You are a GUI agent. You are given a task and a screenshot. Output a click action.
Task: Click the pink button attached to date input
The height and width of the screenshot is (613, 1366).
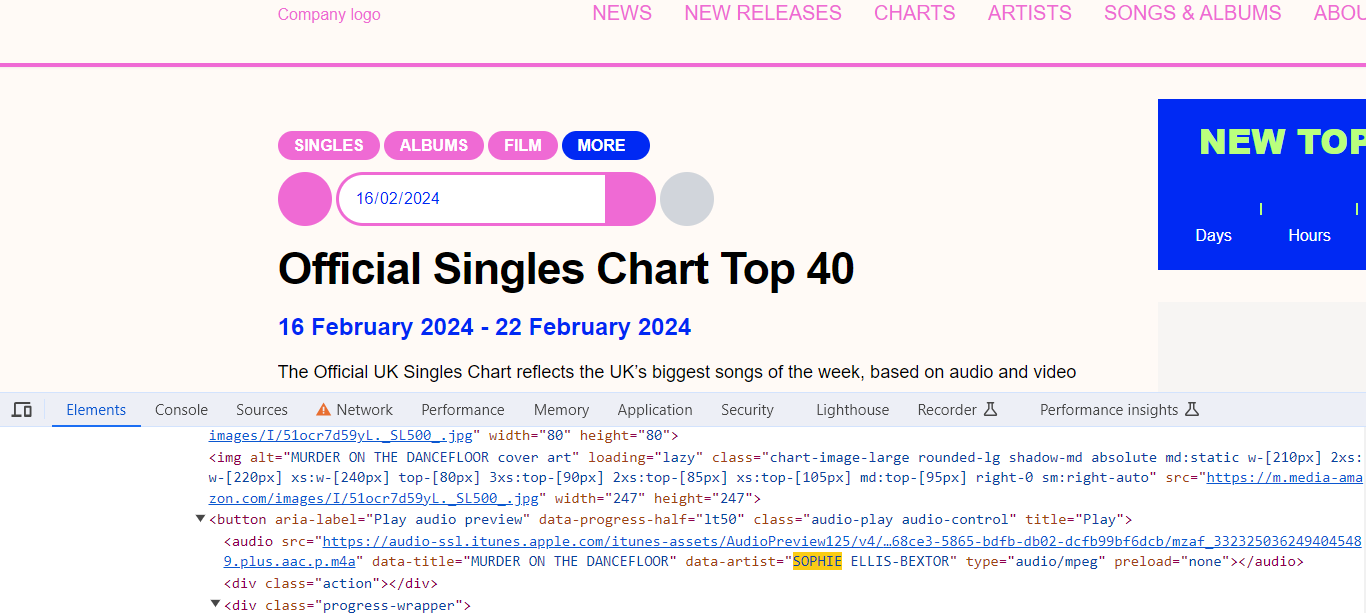pyautogui.click(x=631, y=199)
